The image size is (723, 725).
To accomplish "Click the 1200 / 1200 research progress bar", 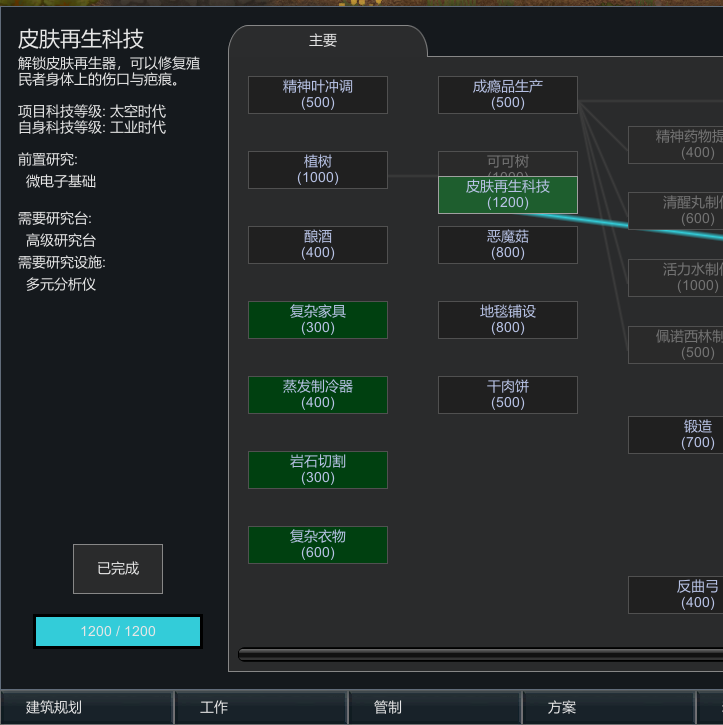I will point(118,632).
